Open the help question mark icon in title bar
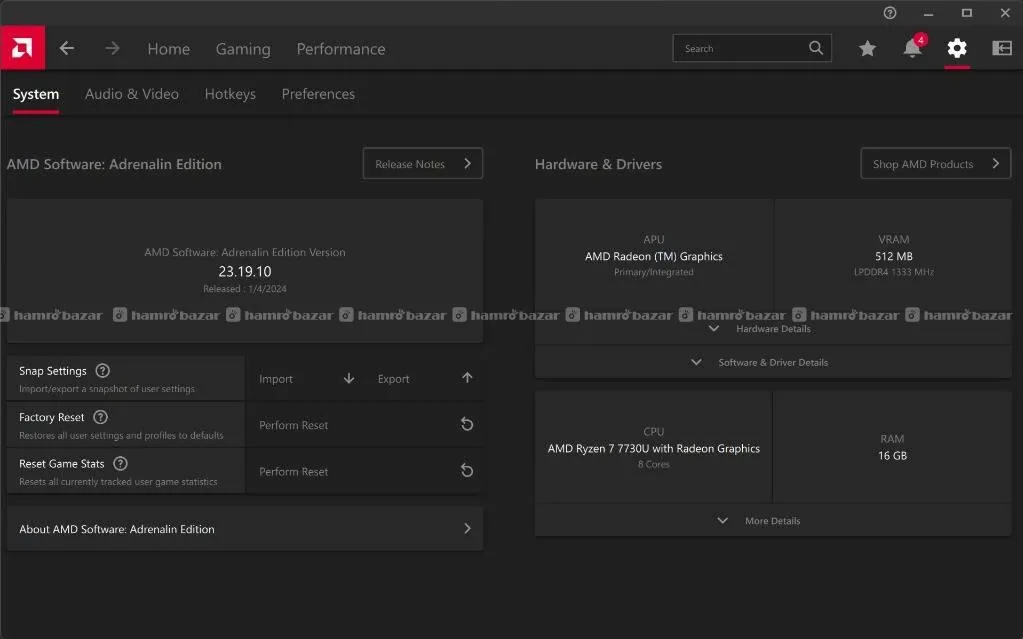The height and width of the screenshot is (639, 1023). tap(890, 13)
